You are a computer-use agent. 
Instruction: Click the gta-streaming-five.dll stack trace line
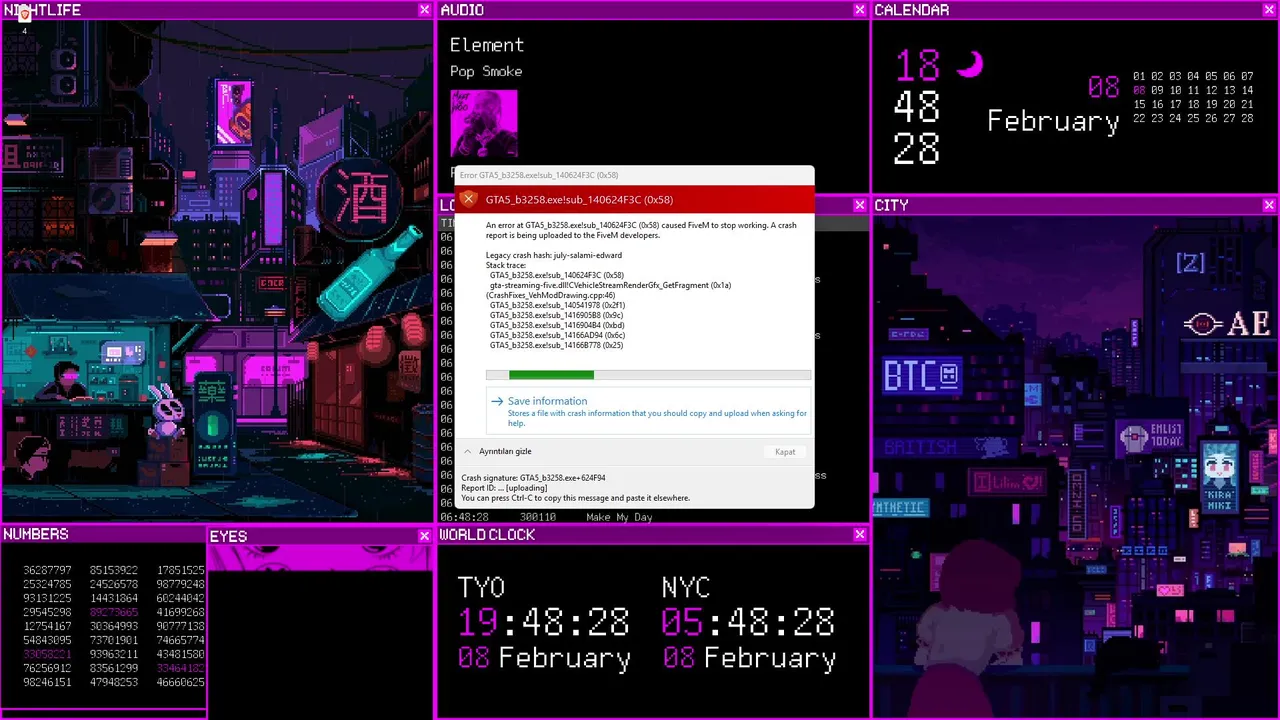[x=610, y=285]
